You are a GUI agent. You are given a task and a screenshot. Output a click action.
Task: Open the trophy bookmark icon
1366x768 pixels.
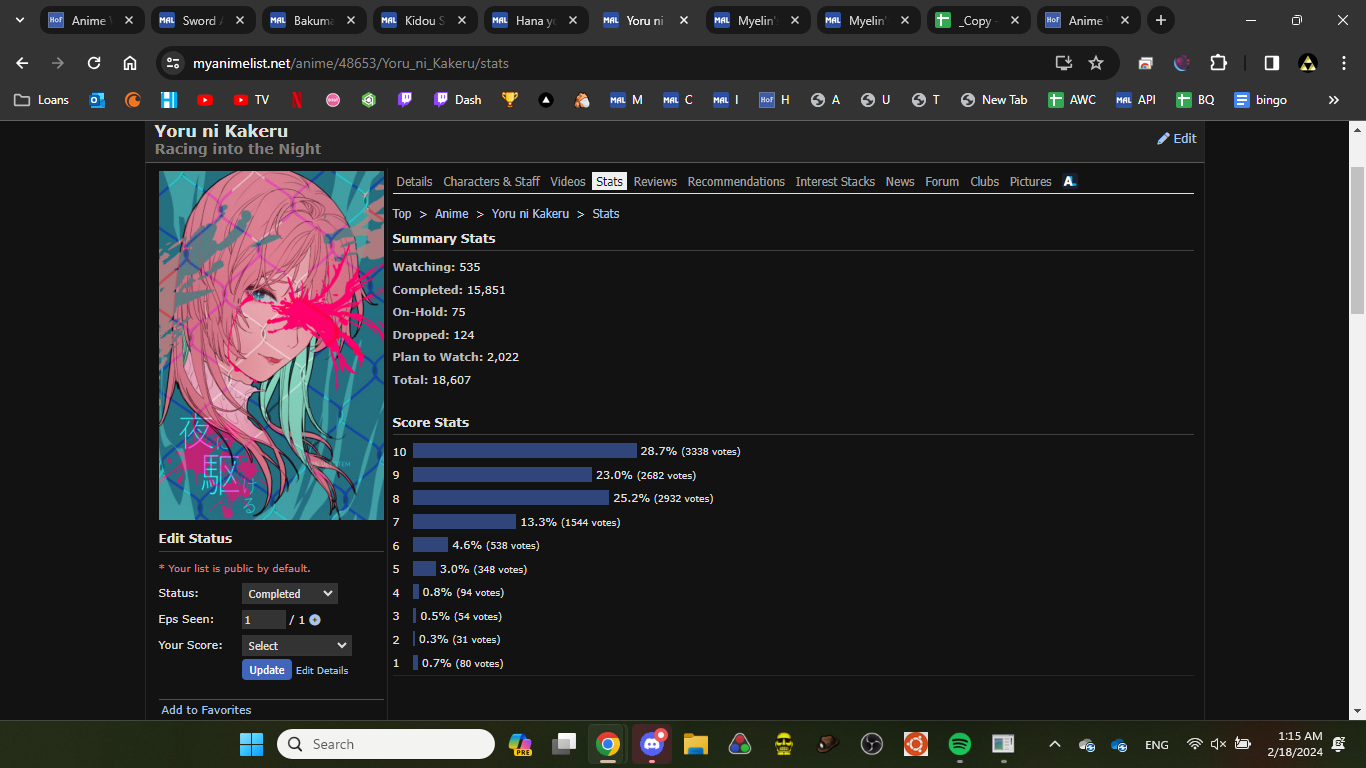click(510, 100)
